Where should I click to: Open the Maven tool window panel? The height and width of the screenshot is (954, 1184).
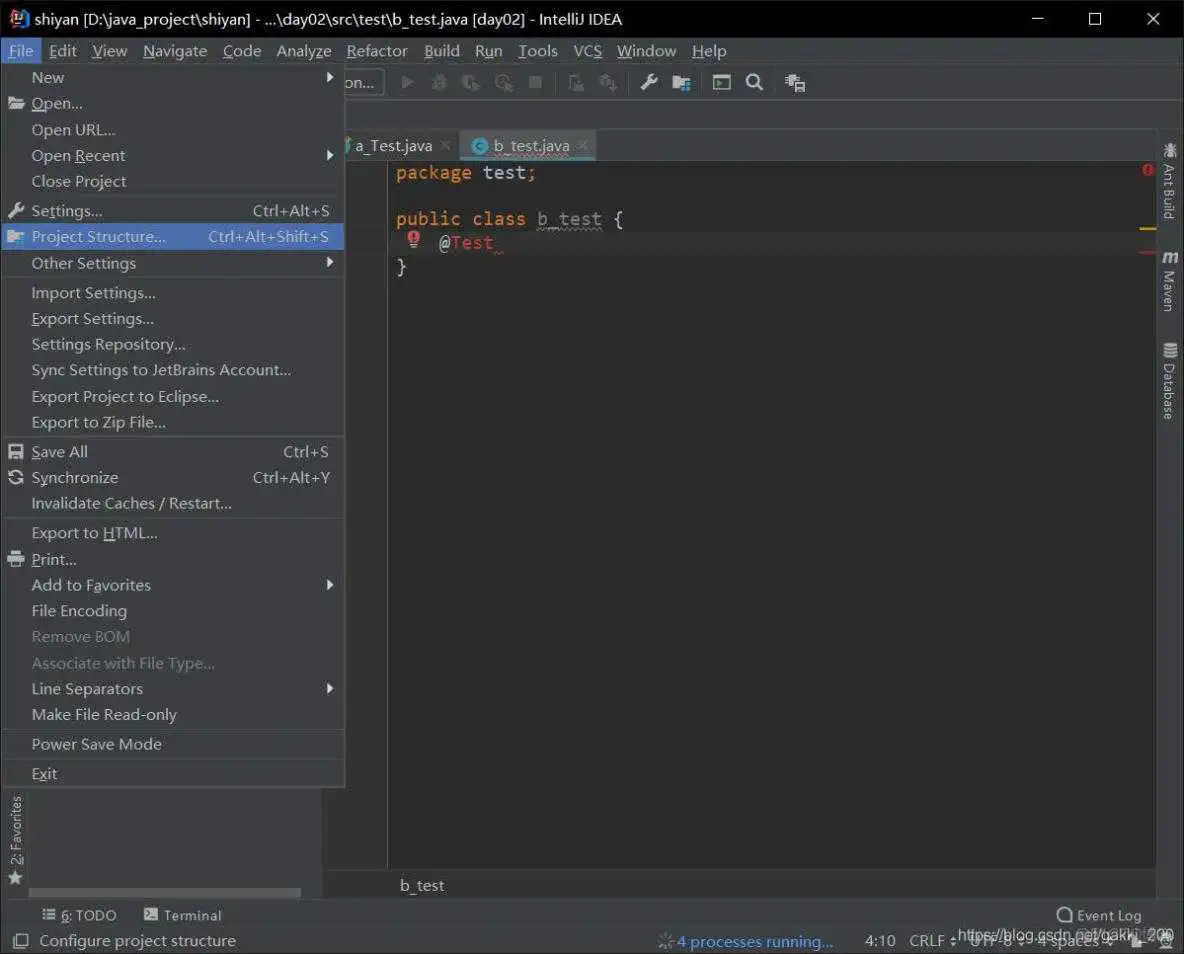click(1170, 283)
